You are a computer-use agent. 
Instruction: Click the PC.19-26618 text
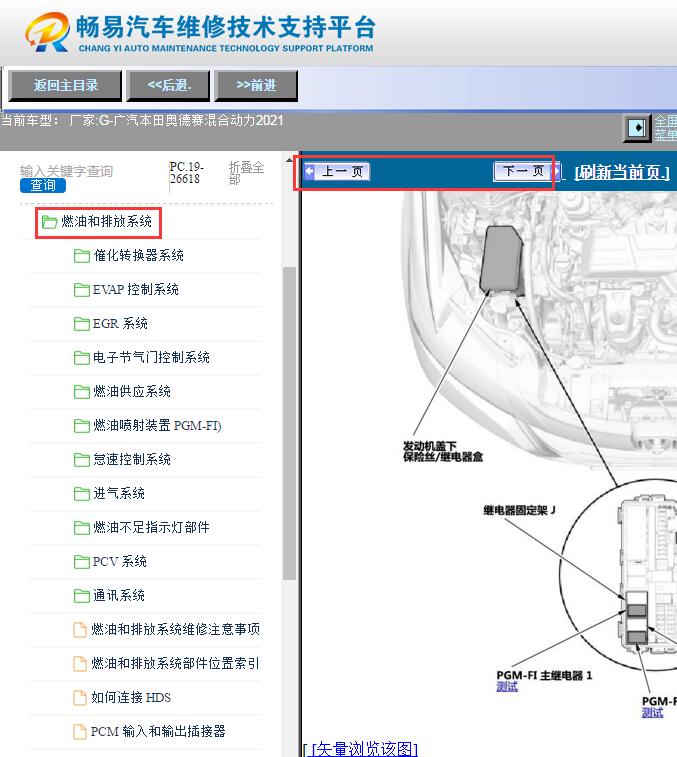tap(187, 173)
